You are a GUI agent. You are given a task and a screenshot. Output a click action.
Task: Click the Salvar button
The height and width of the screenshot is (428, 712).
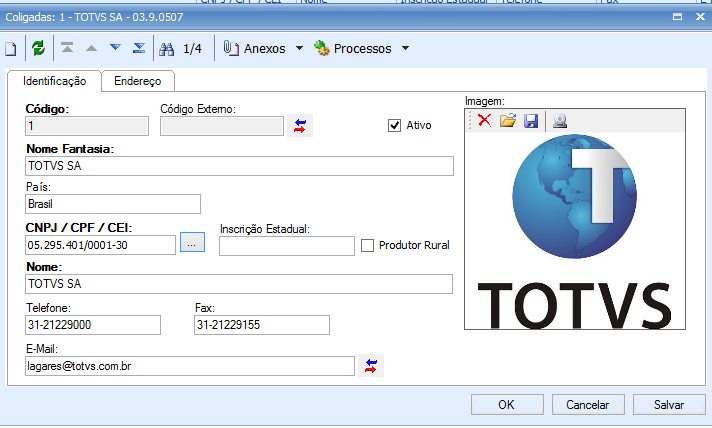(669, 405)
